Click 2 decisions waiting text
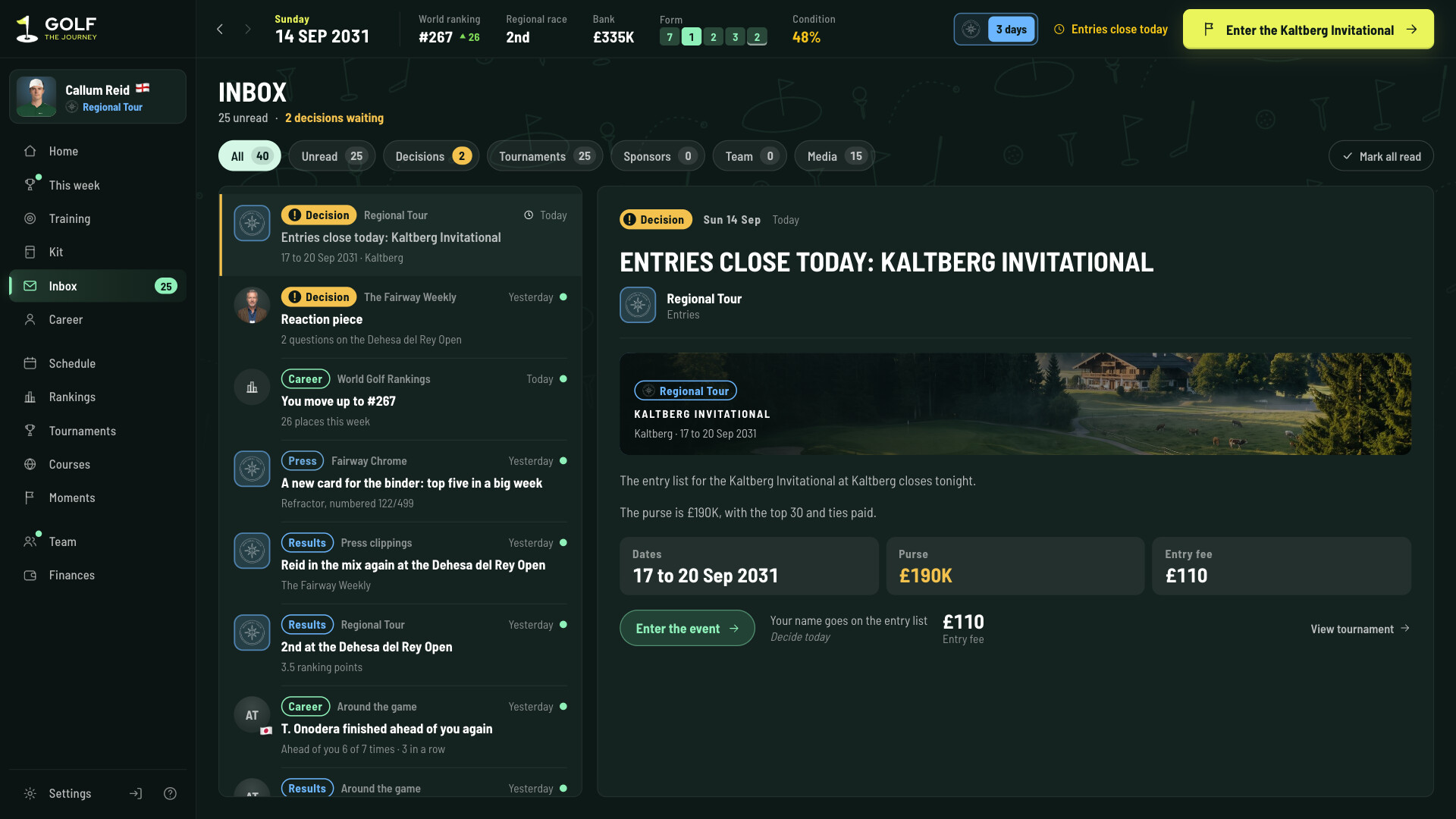The width and height of the screenshot is (1456, 819). (x=334, y=118)
